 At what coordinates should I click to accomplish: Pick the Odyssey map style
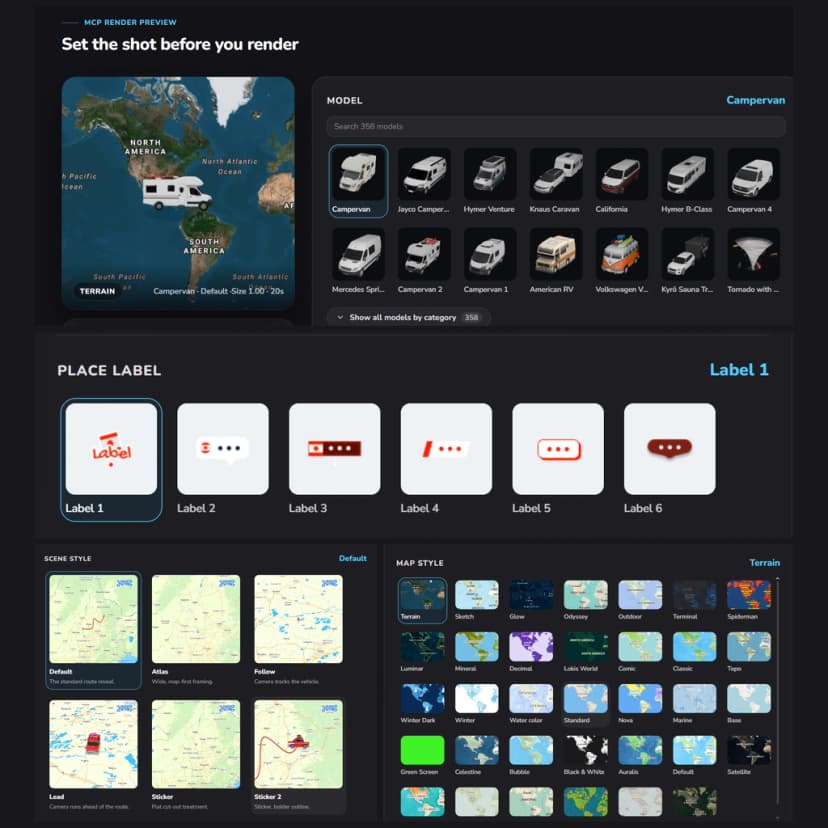[586, 595]
